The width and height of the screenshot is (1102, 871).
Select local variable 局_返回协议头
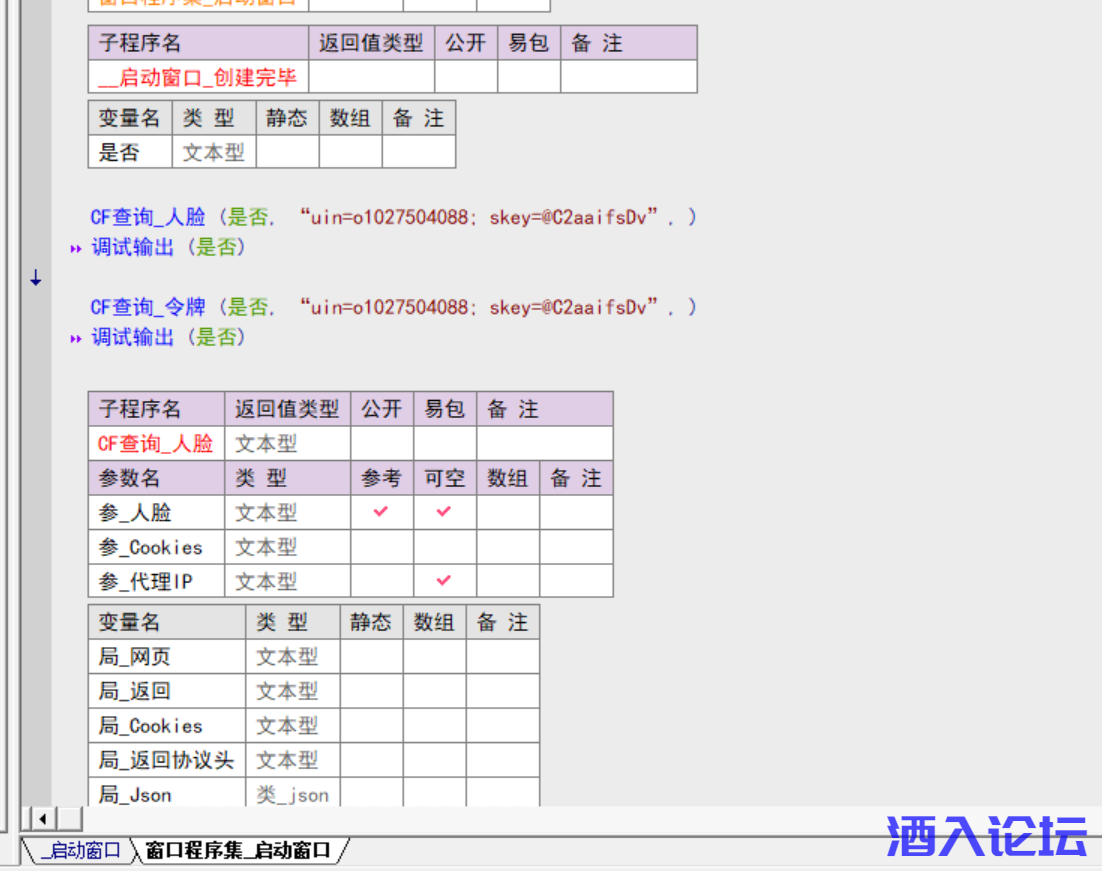pos(166,760)
